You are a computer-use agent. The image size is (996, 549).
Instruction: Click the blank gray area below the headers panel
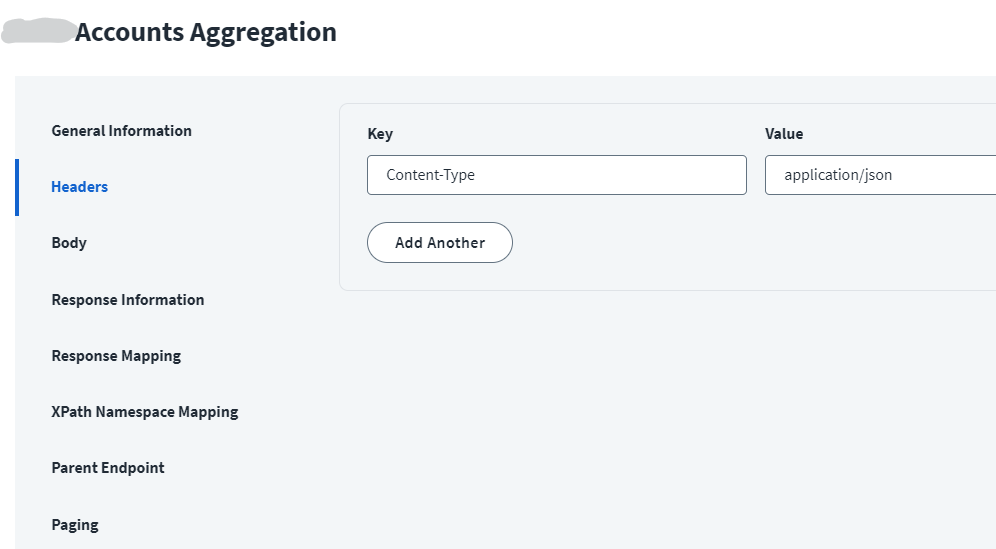pyautogui.click(x=660, y=420)
